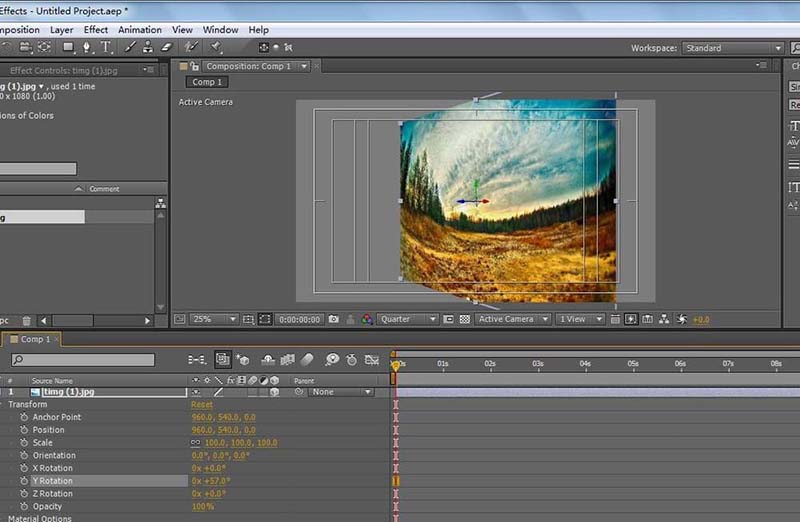Toggle Position stopwatch for keyframing

[24, 430]
